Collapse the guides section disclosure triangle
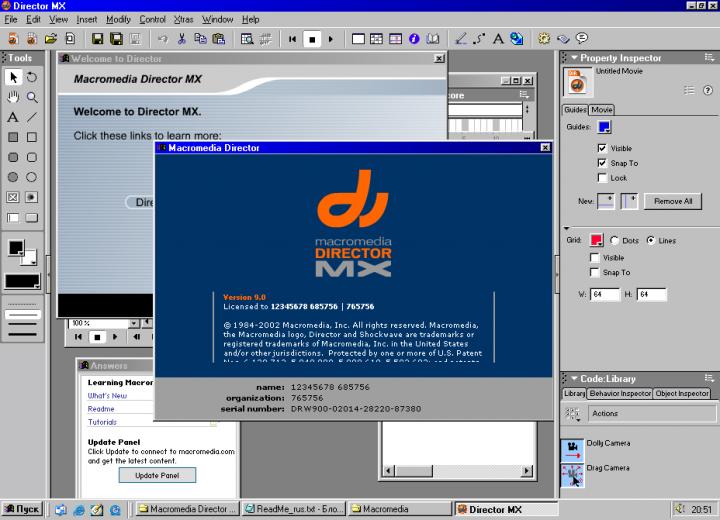The image size is (720, 520). point(567,227)
